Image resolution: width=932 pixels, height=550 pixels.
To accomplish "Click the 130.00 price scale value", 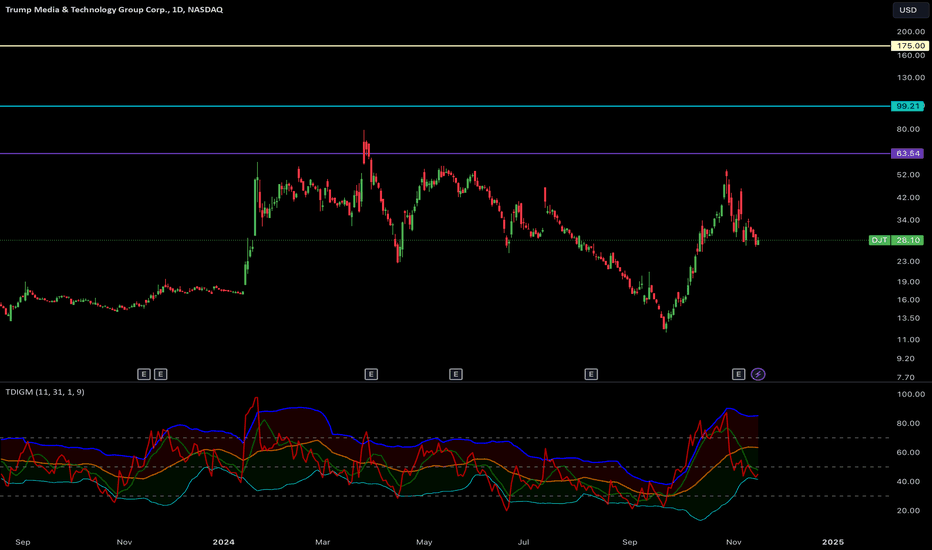I will point(911,77).
